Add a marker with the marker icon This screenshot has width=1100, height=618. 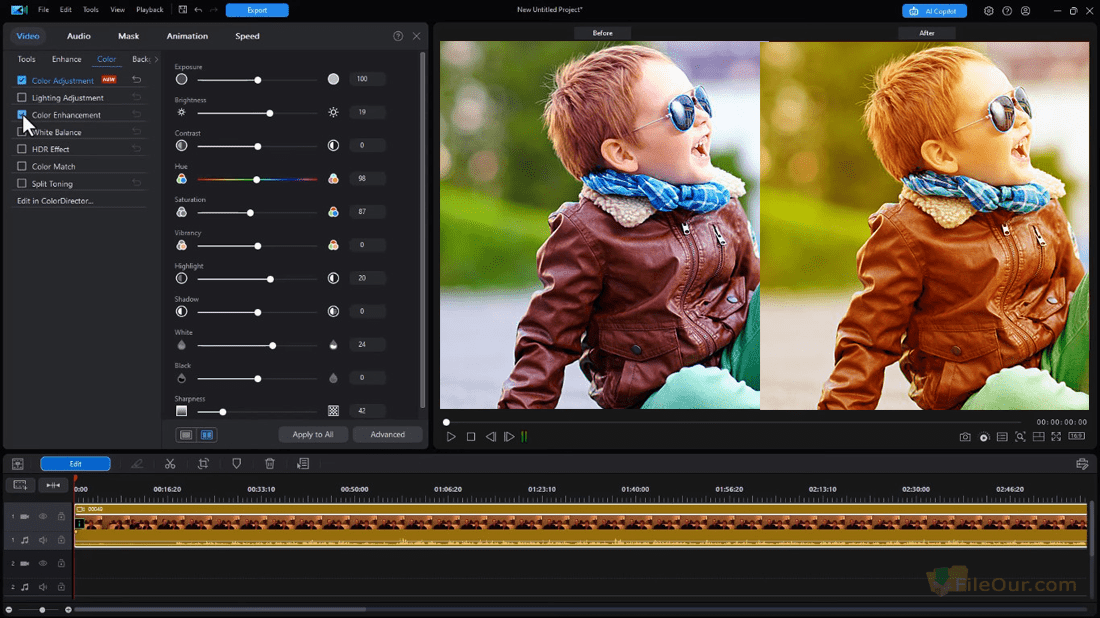[x=236, y=464]
